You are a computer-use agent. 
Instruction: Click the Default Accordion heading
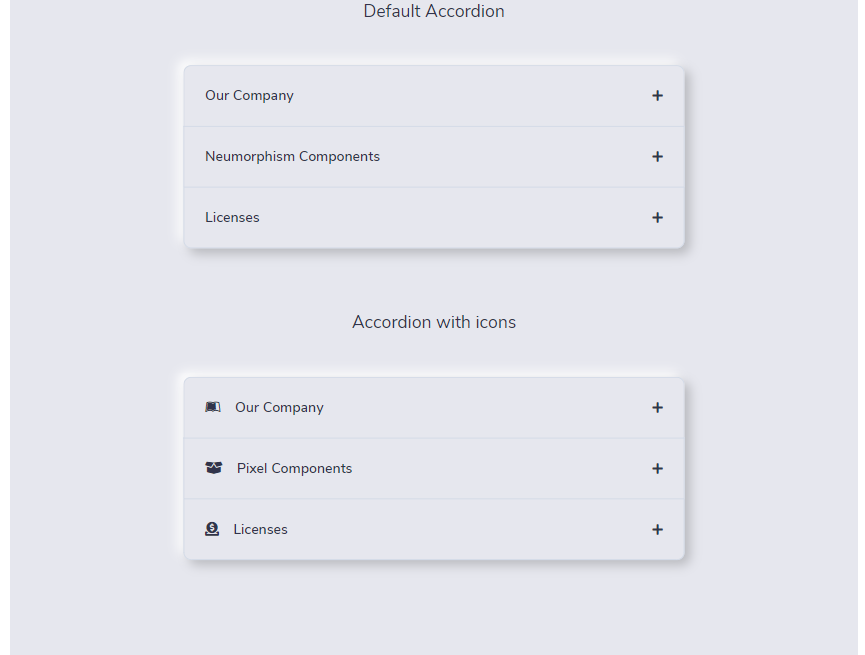(434, 12)
